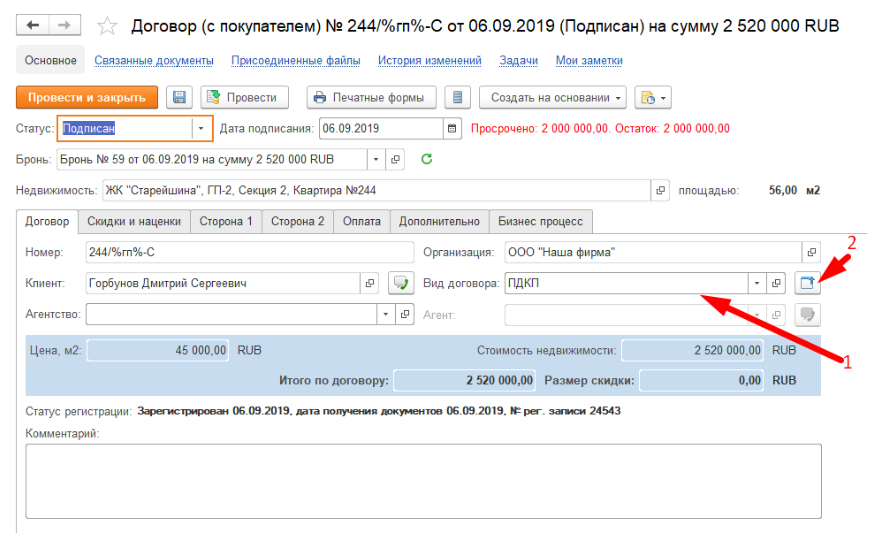882x533 pixels.
Task: Click the button right of Вид договора open icon
Action: 806,283
